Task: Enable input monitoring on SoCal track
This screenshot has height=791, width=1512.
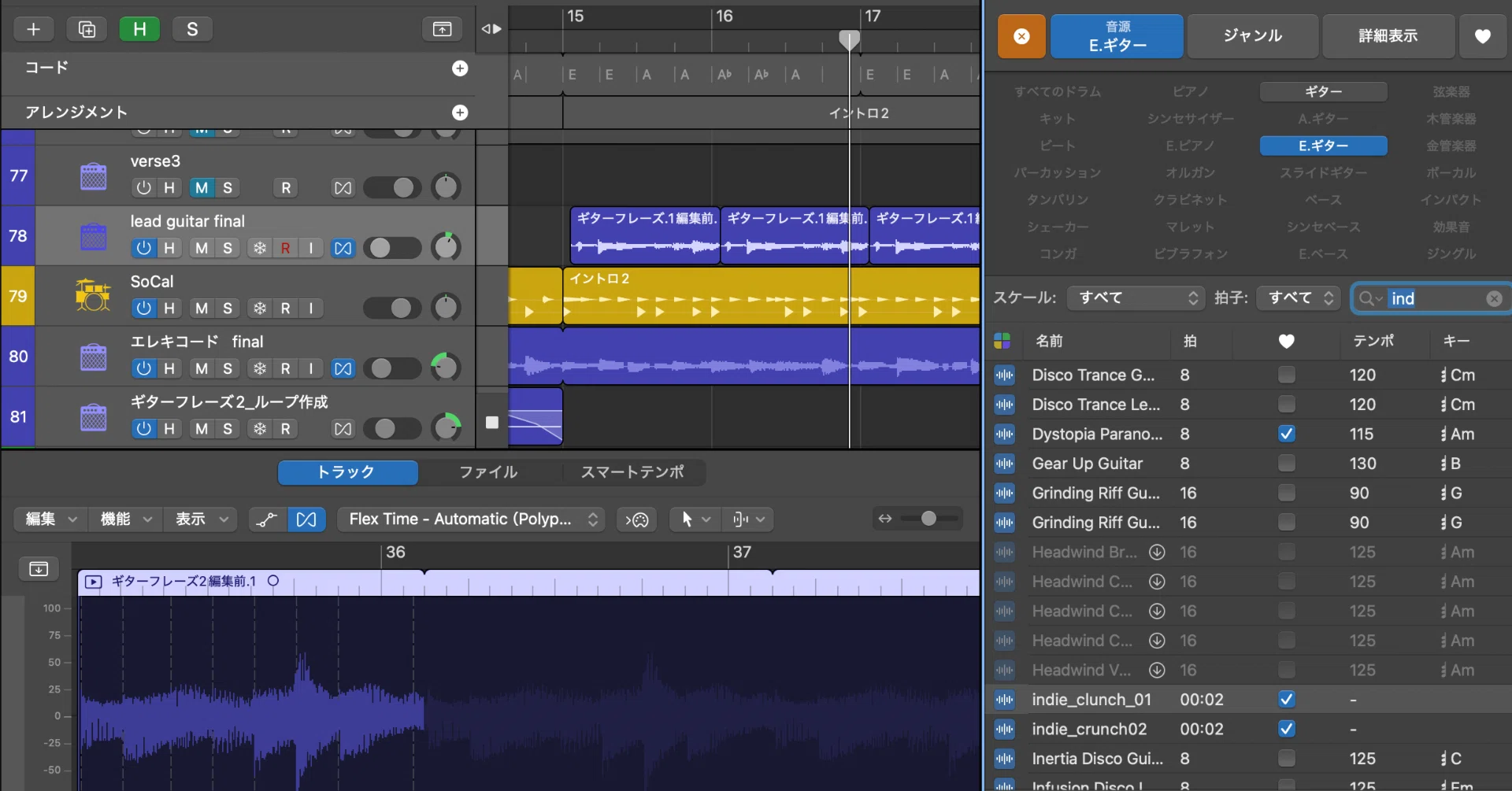Action: 311,308
